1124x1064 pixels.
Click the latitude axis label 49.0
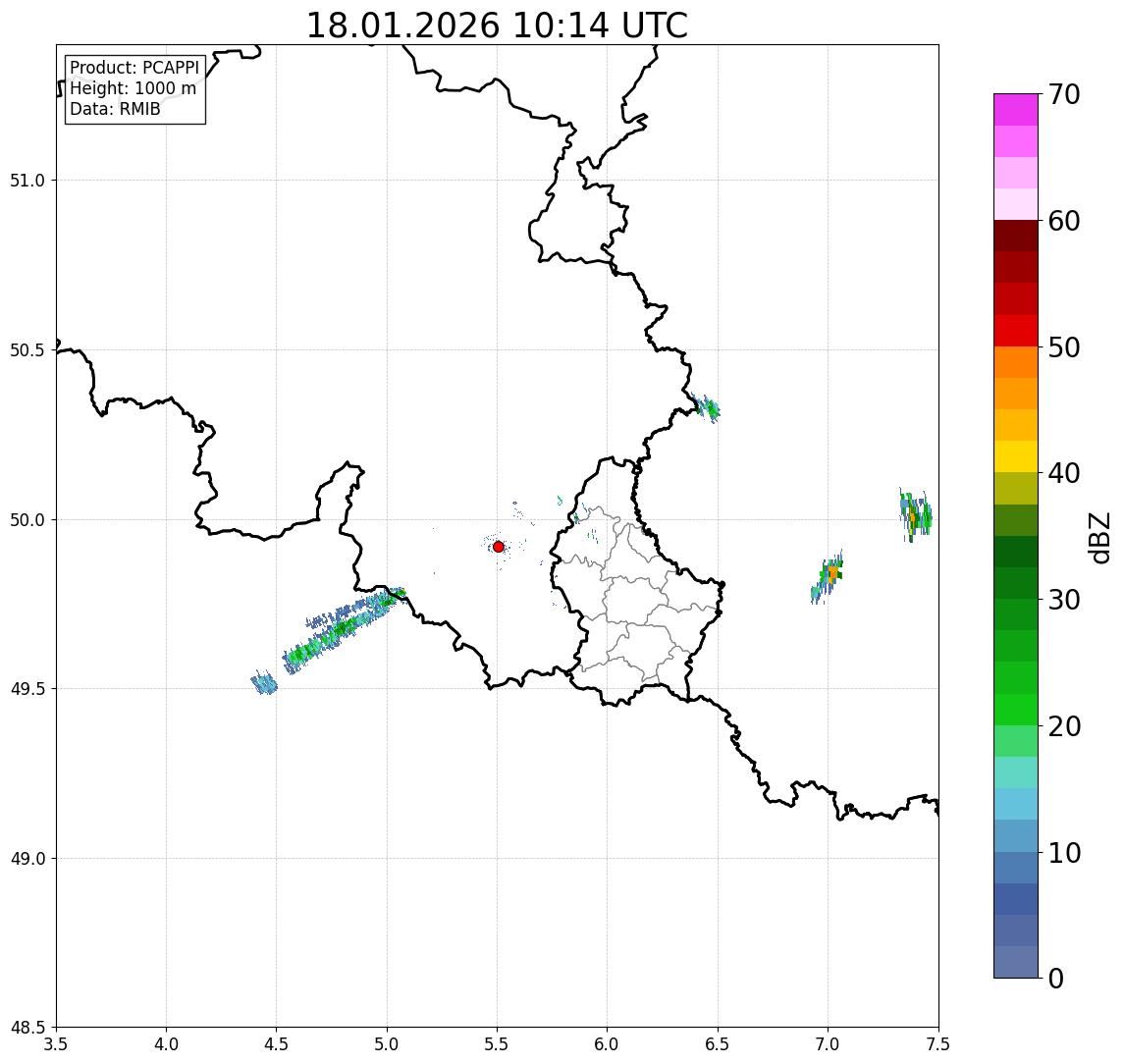(x=27, y=858)
